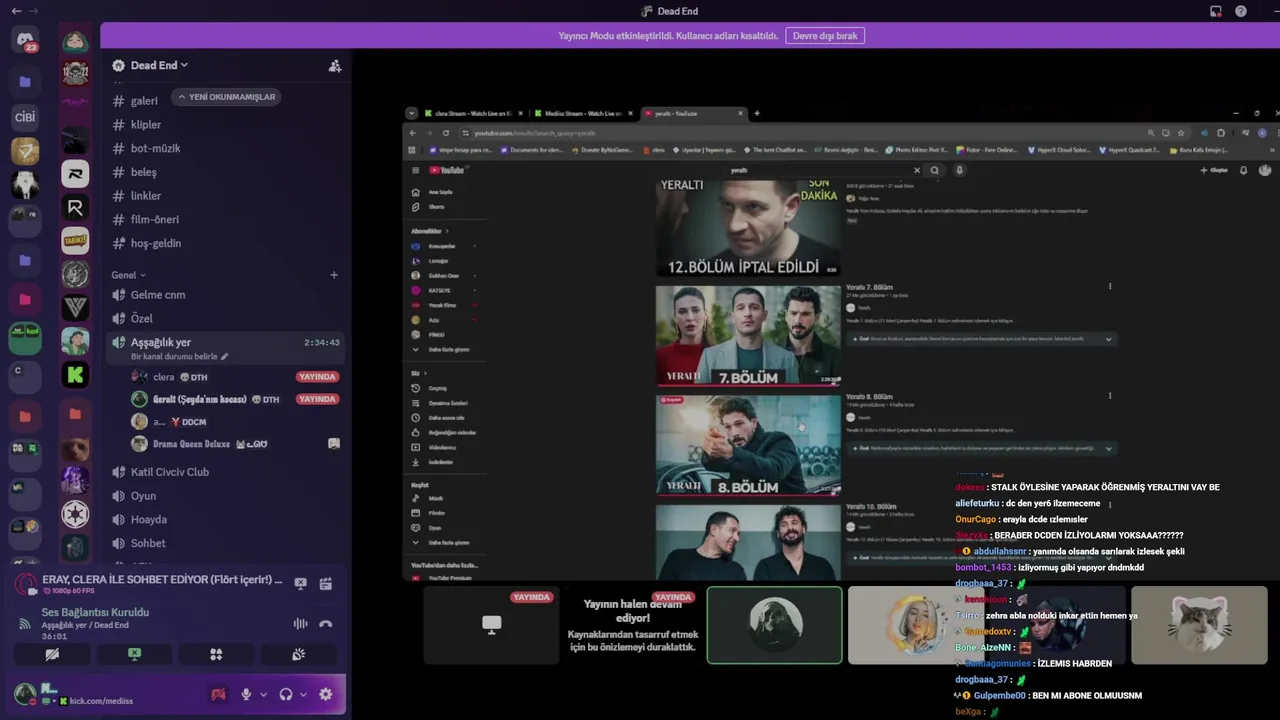Edit voice channel status pencil icon

click(224, 357)
